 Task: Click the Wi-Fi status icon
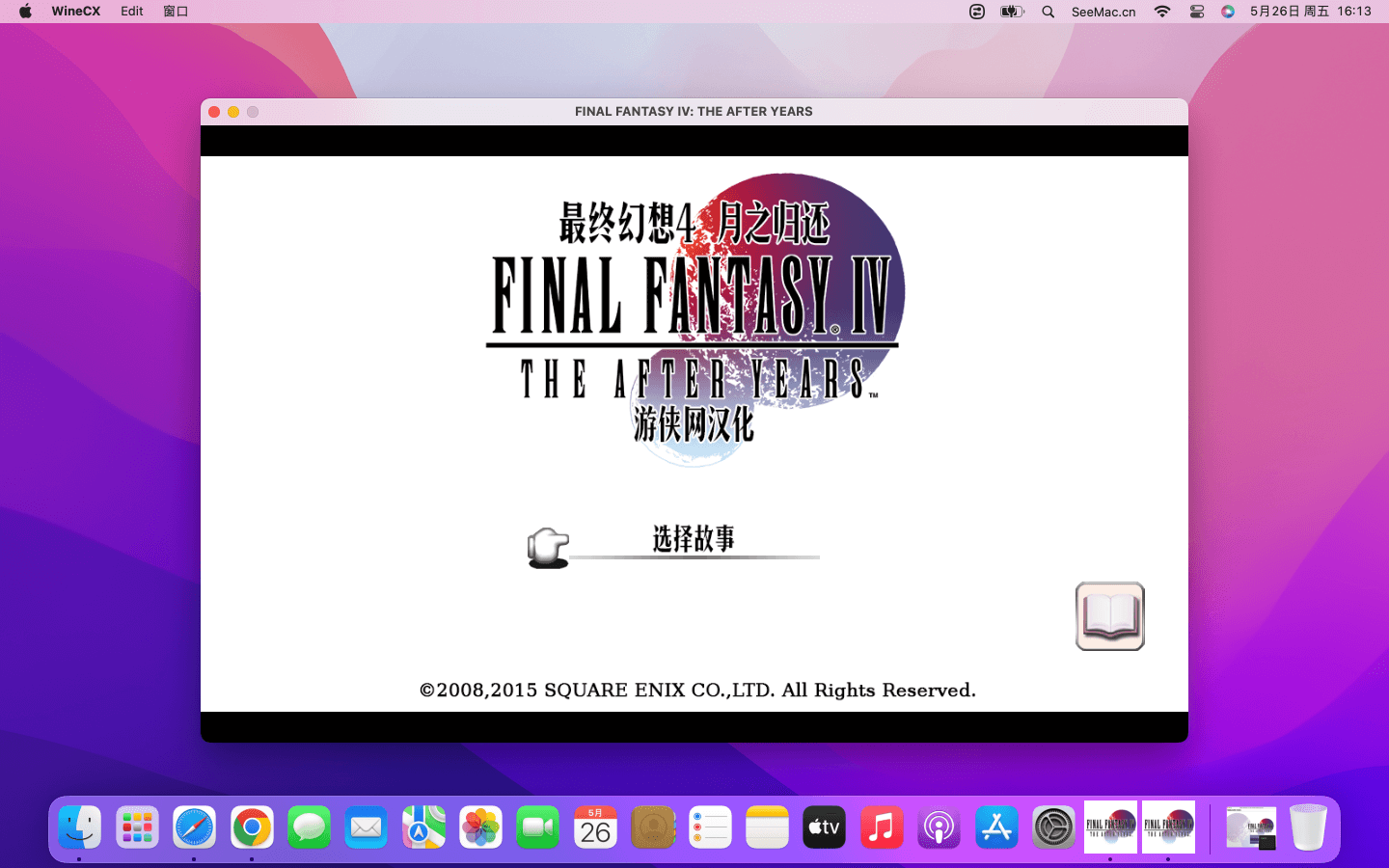tap(1162, 12)
